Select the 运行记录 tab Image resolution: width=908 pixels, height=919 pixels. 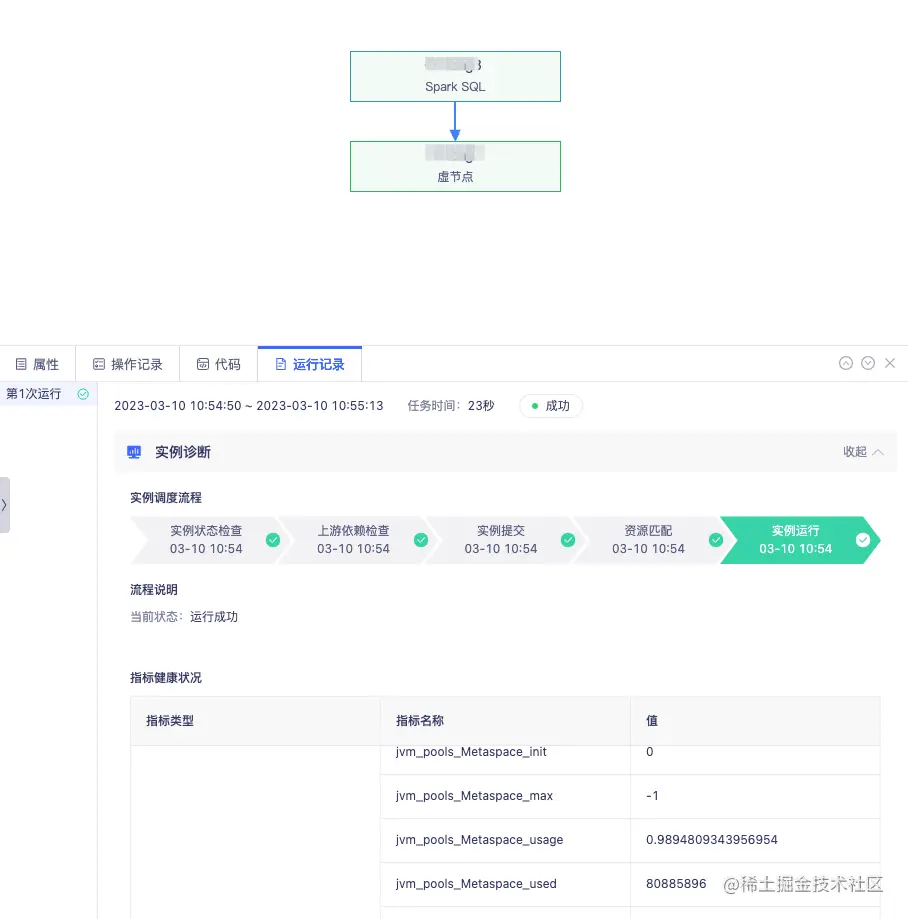coord(310,365)
